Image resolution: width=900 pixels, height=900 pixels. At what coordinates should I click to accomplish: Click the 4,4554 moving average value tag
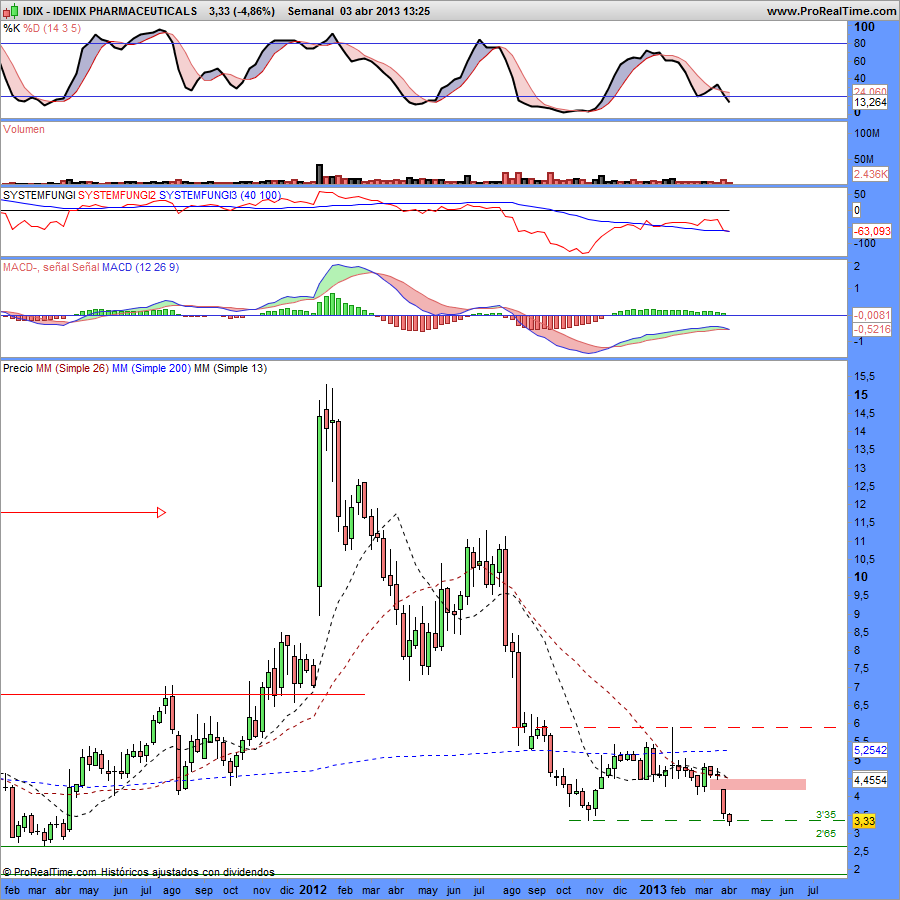click(x=870, y=780)
